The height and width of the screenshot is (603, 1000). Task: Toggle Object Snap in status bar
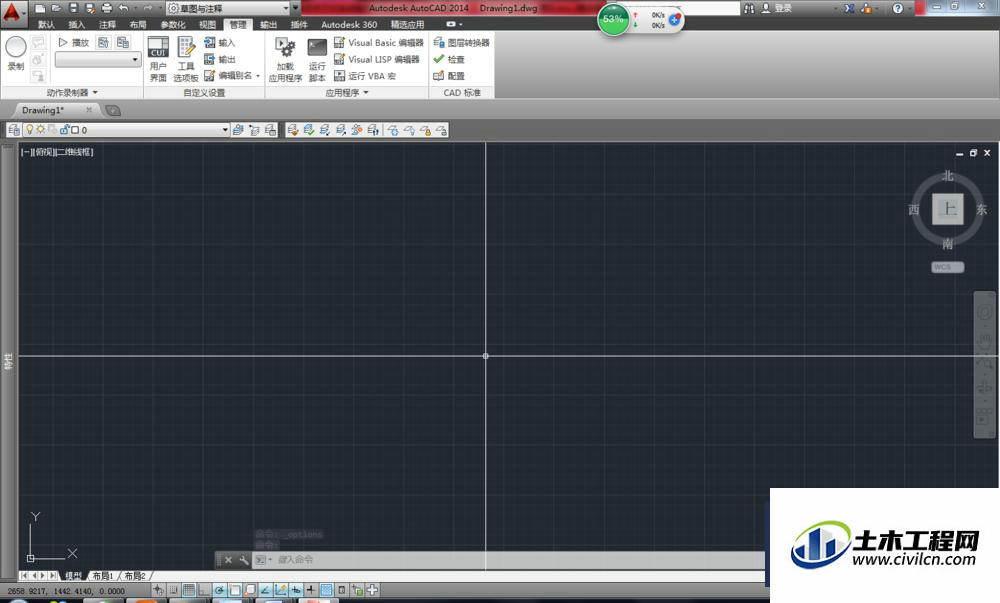coord(235,590)
